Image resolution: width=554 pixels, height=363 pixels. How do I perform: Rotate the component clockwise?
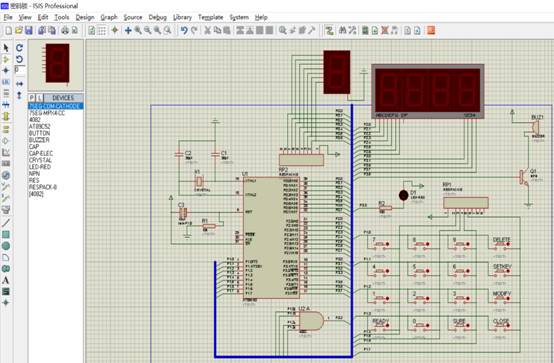(19, 48)
